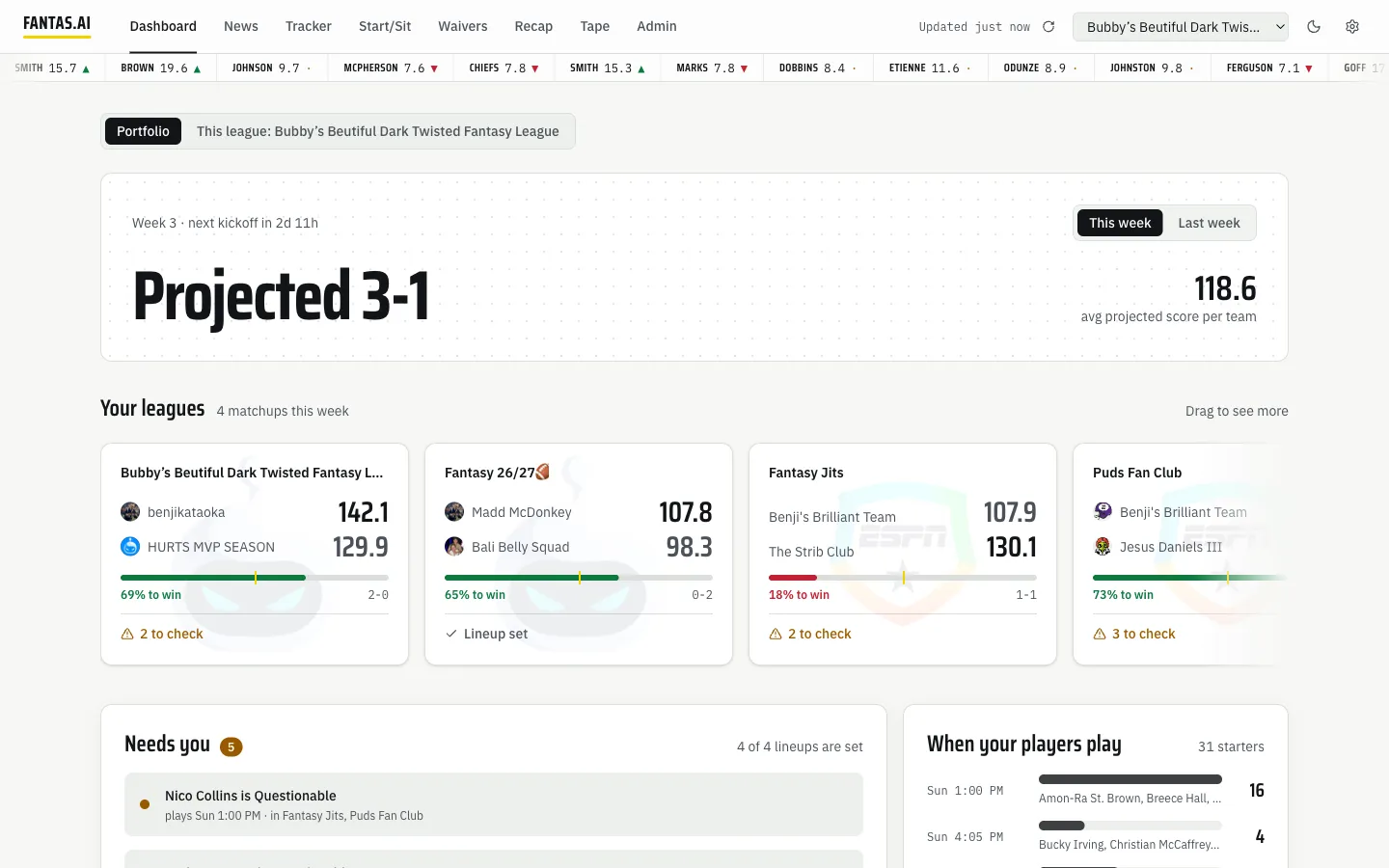Open the Recap tab
The height and width of the screenshot is (868, 1389).
pos(533,26)
